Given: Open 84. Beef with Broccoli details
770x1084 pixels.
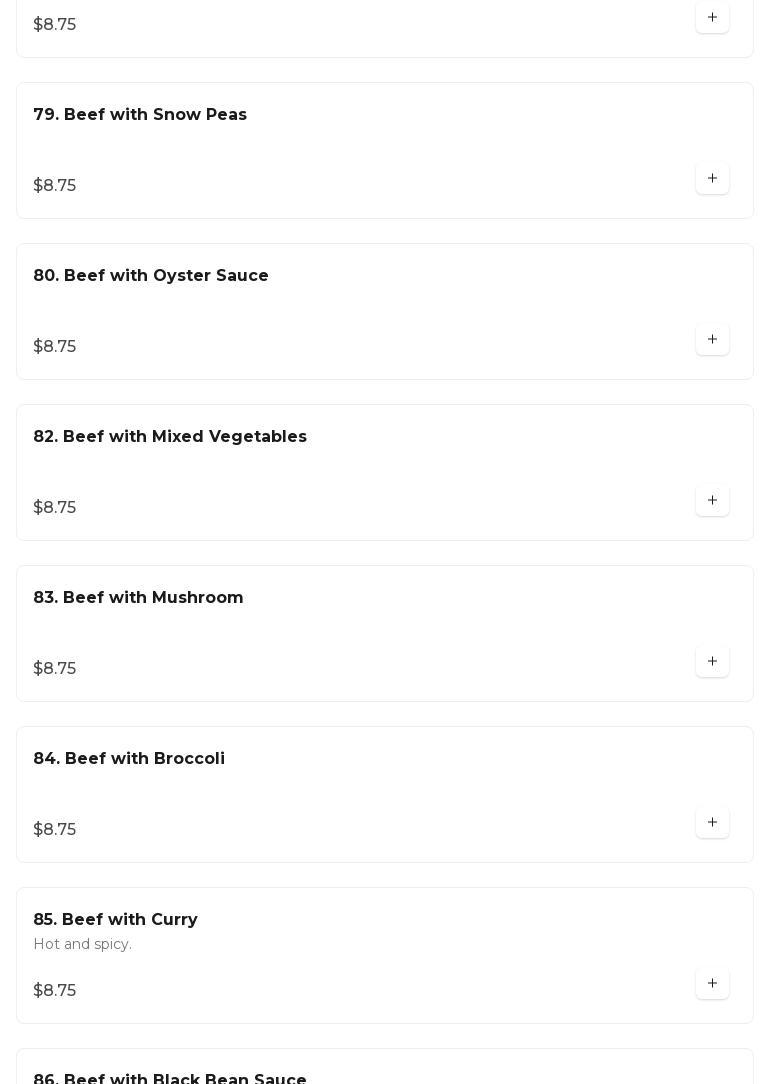Looking at the screenshot, I should 129,759.
